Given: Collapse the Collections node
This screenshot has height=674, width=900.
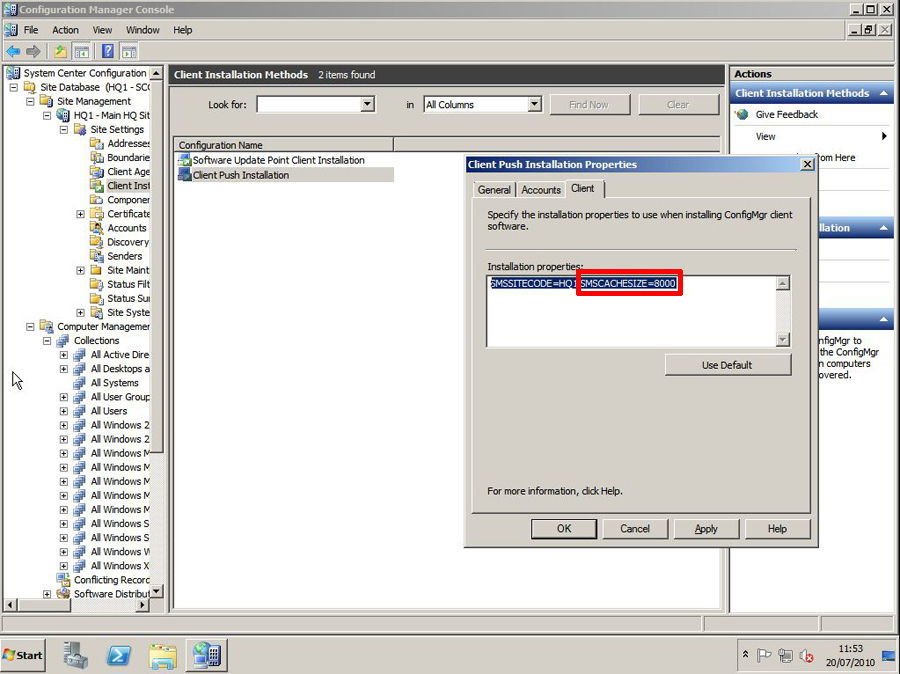Looking at the screenshot, I should (x=47, y=340).
